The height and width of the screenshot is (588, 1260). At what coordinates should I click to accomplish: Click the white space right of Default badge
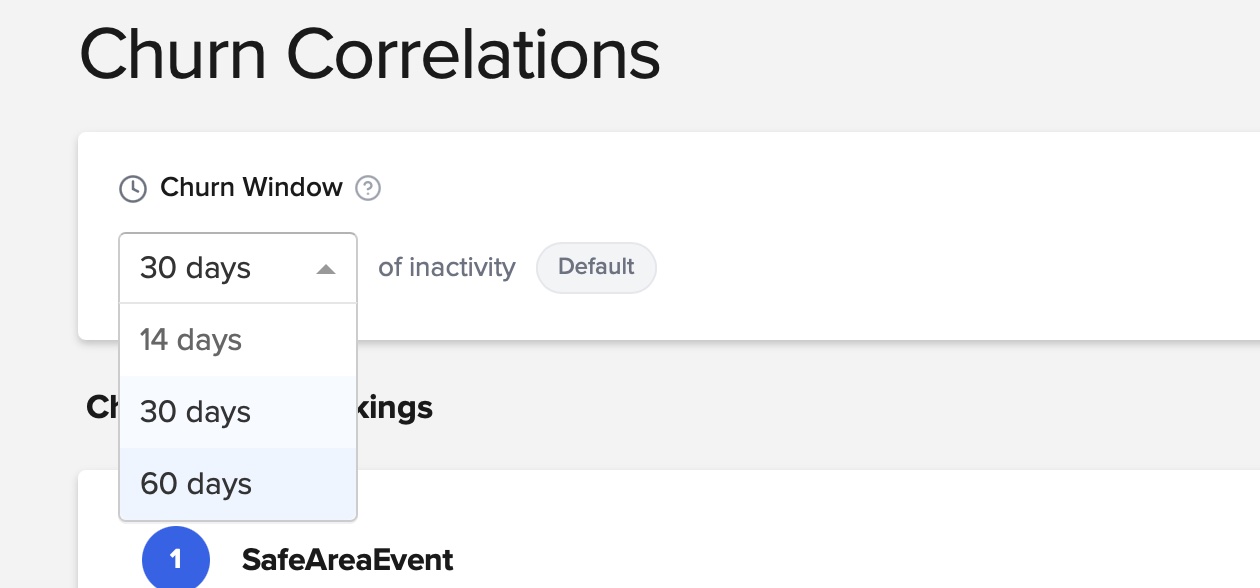[950, 268]
